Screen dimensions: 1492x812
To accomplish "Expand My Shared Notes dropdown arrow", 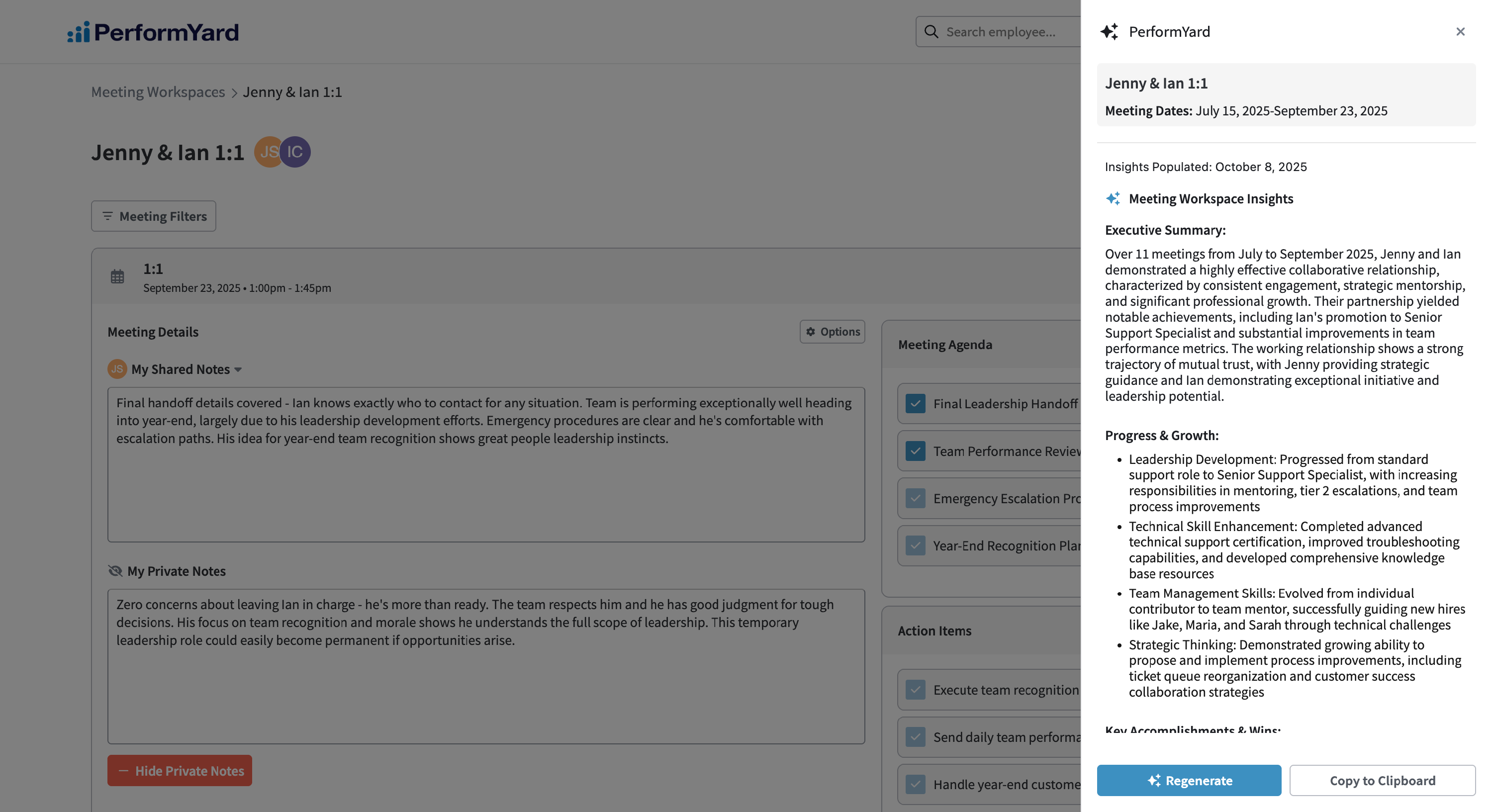I will 238,369.
